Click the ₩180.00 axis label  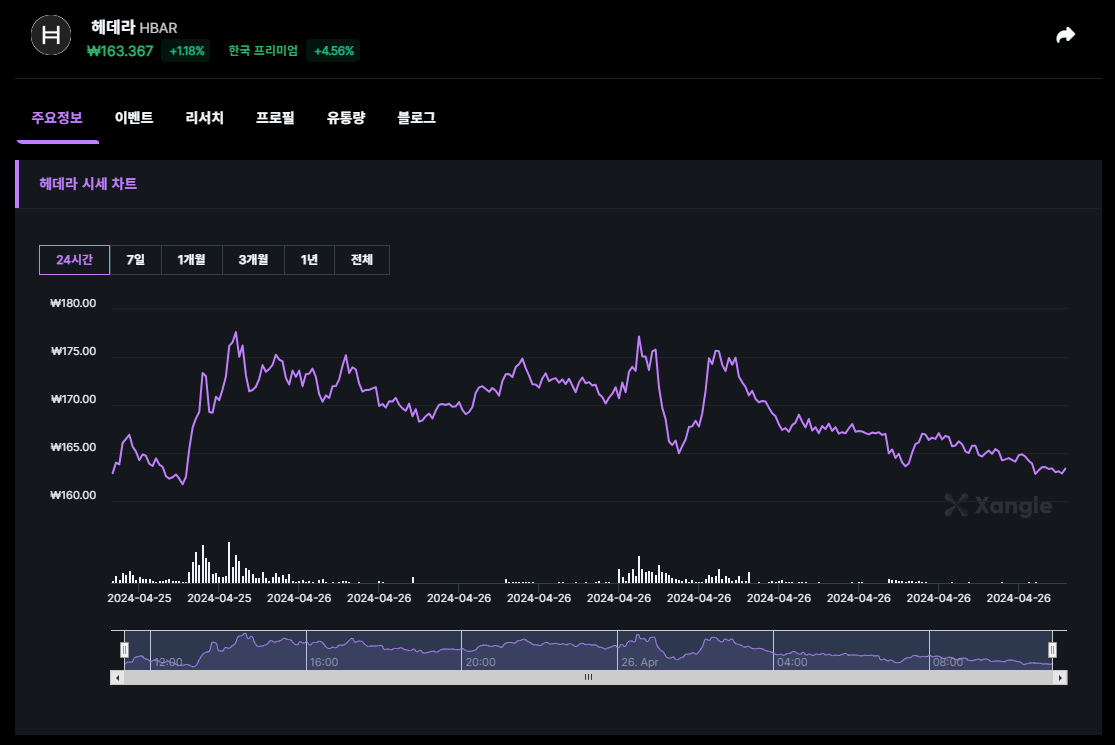73,304
